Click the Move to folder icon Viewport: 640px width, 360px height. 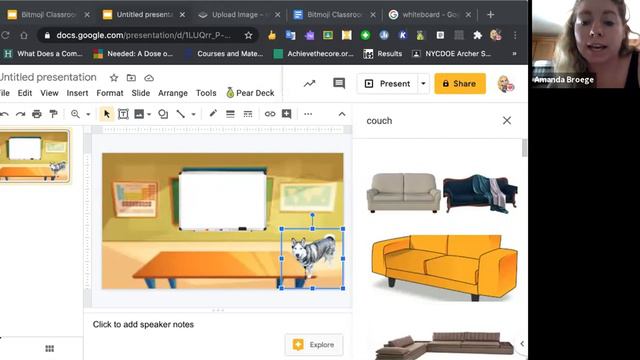point(131,78)
